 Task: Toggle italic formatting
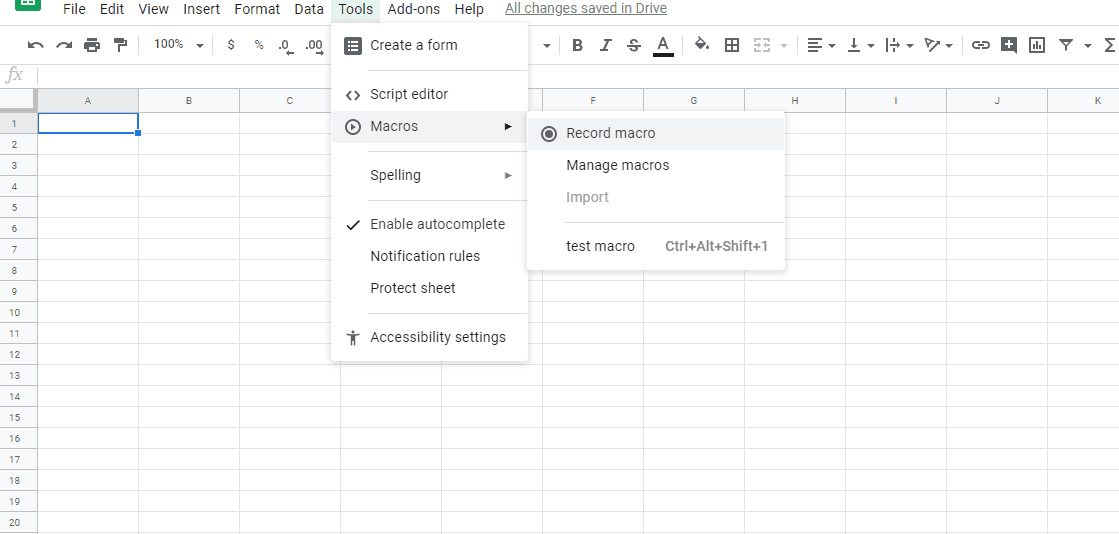pos(606,45)
